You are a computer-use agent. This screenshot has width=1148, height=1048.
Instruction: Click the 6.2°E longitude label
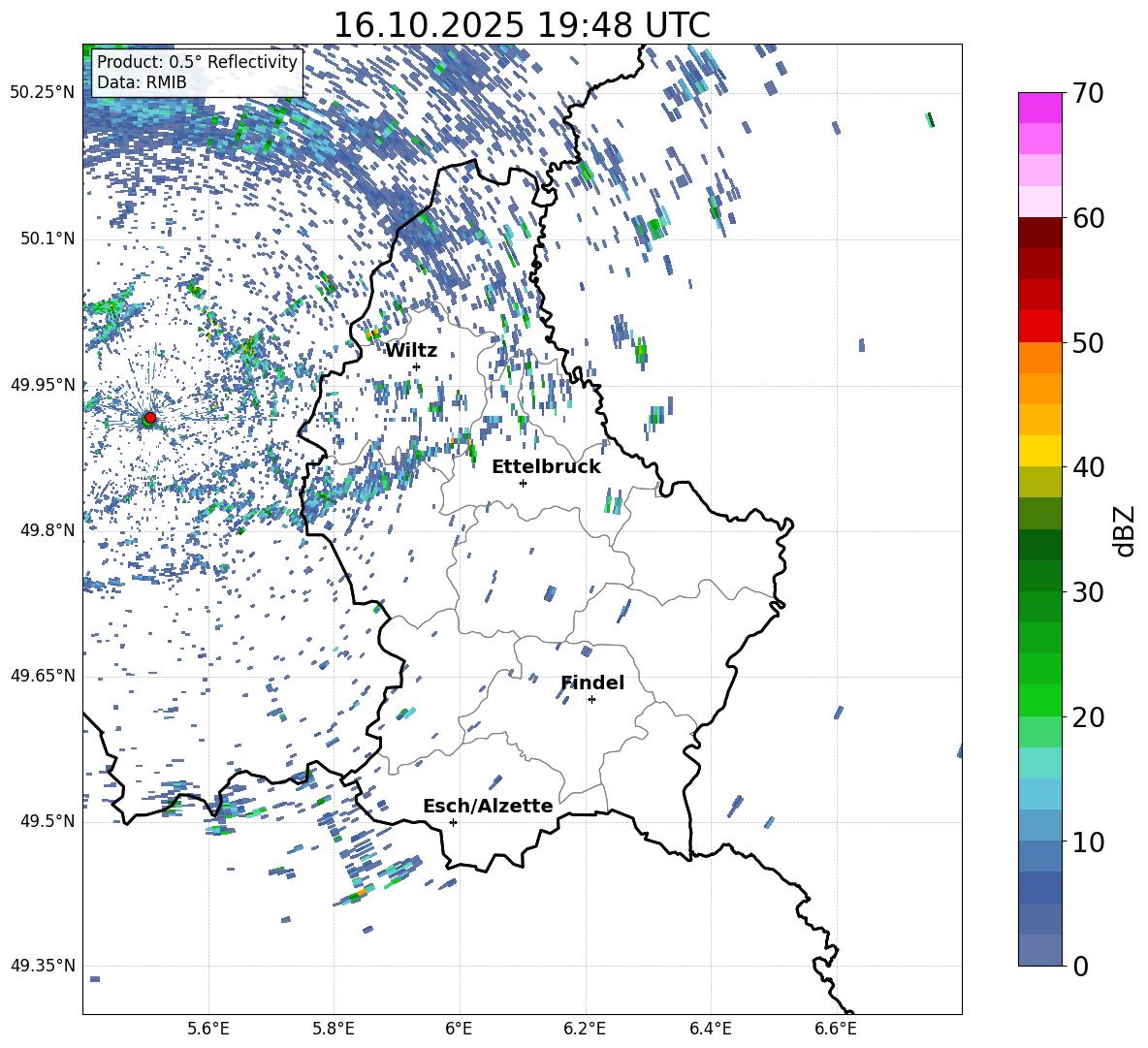point(585,1029)
